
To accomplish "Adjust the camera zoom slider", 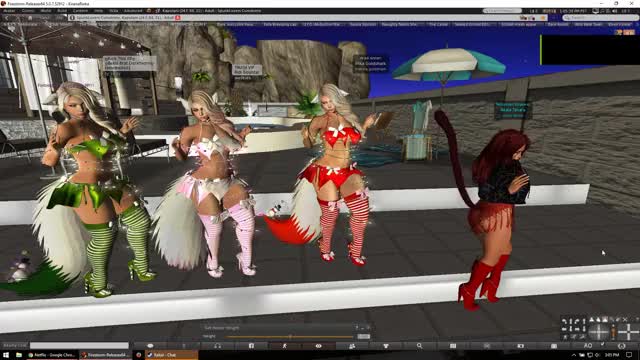I will tap(613, 332).
